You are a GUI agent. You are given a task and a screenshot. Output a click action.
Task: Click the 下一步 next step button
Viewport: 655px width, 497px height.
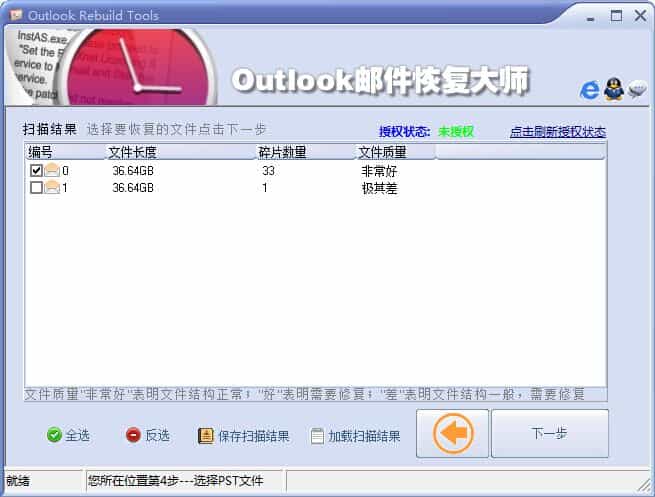tap(550, 434)
